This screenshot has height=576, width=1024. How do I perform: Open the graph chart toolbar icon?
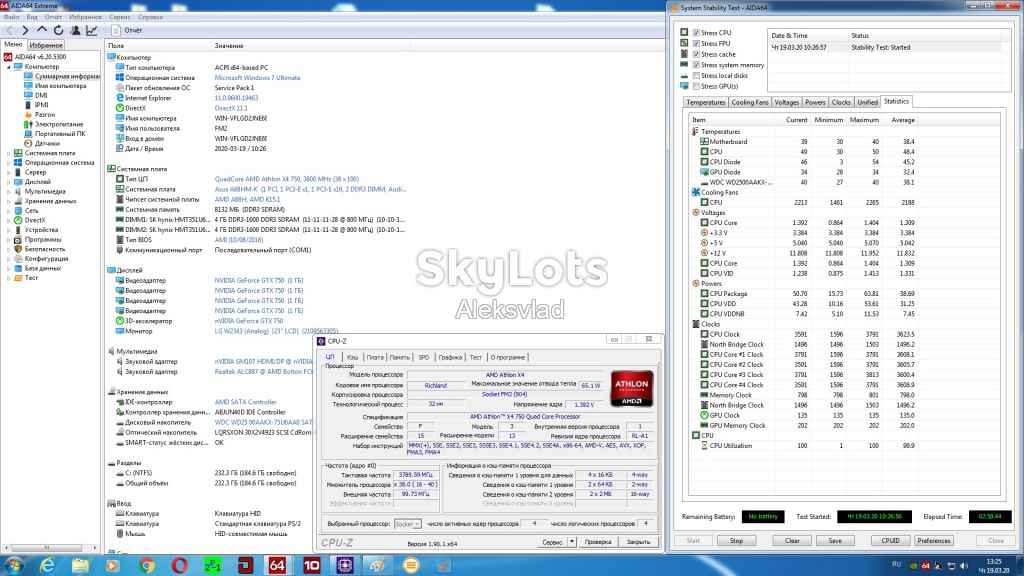(x=92, y=30)
